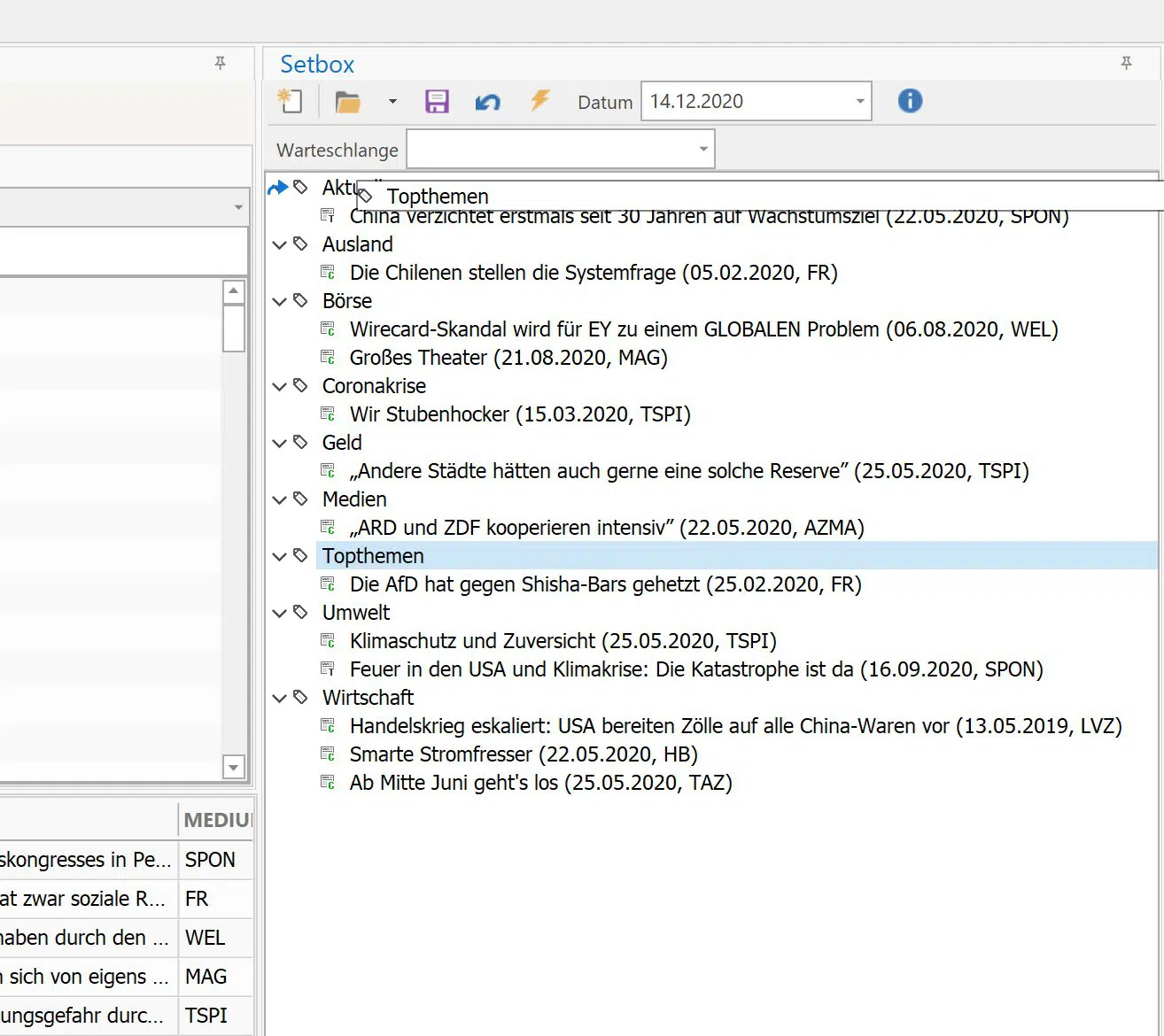The image size is (1164, 1036).
Task: Click the blue undo arrow icon
Action: (x=487, y=102)
